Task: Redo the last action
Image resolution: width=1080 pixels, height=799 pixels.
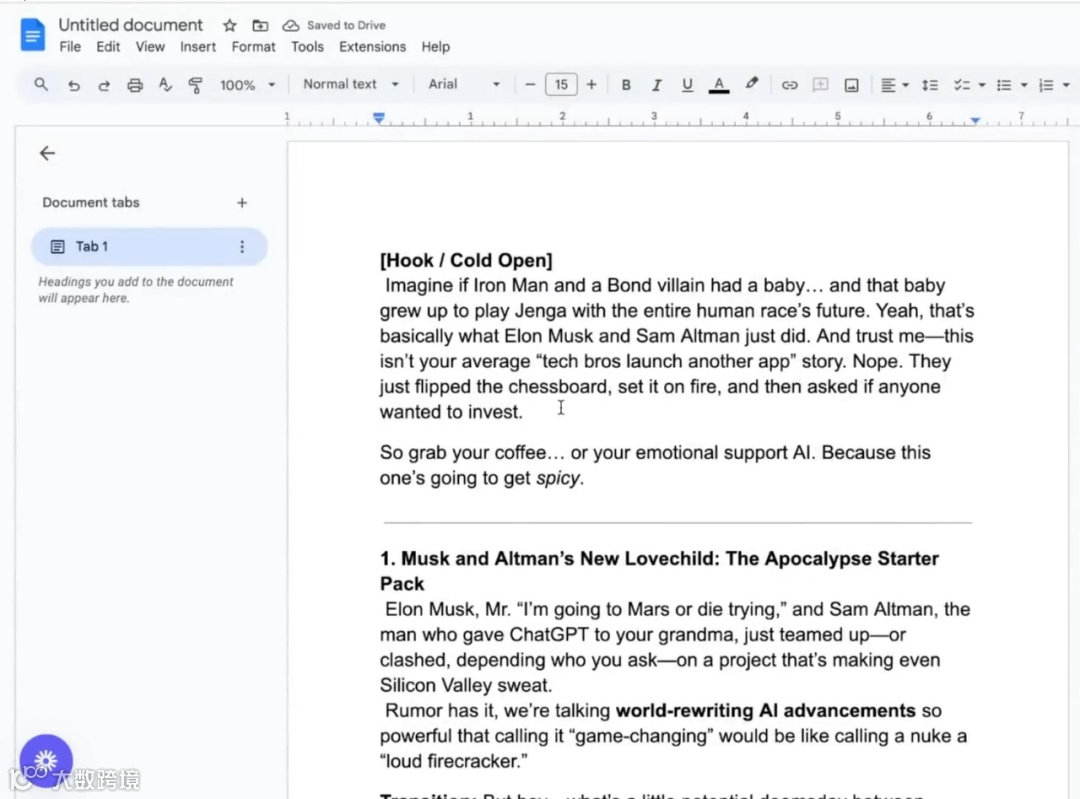Action: [104, 85]
